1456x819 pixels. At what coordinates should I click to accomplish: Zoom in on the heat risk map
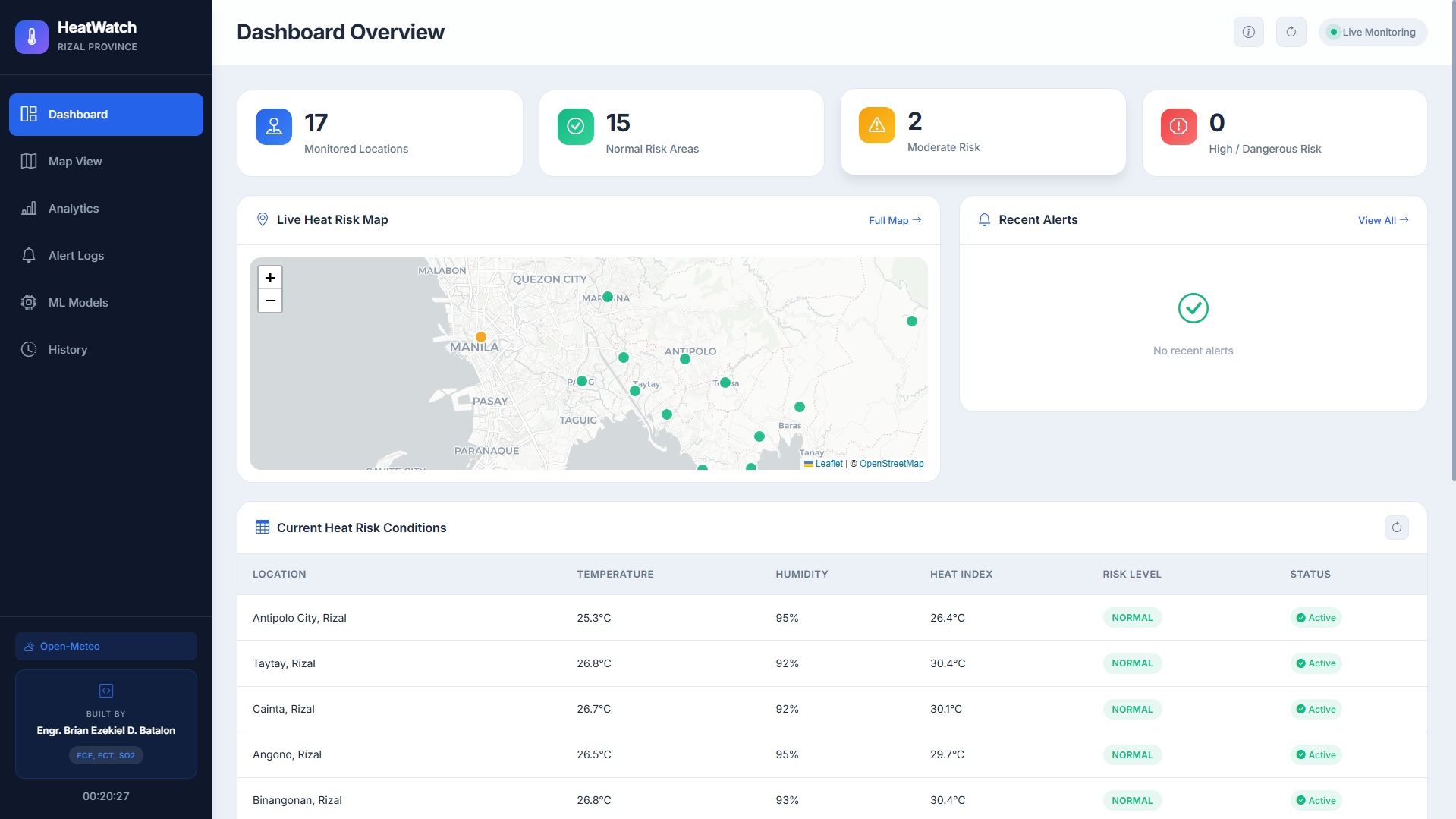click(x=270, y=278)
